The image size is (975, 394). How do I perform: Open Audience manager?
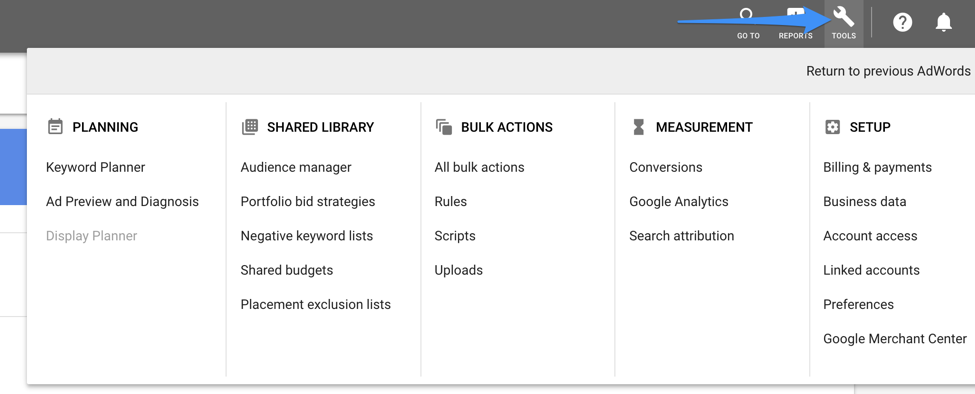(296, 167)
